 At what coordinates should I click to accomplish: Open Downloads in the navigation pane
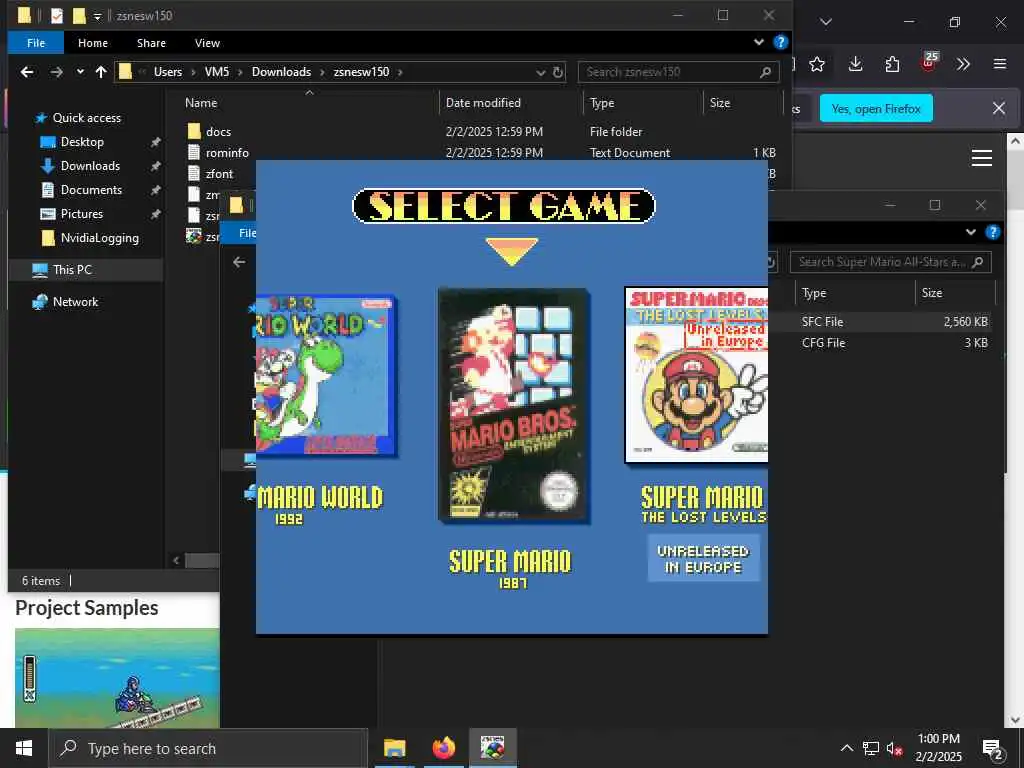90,166
